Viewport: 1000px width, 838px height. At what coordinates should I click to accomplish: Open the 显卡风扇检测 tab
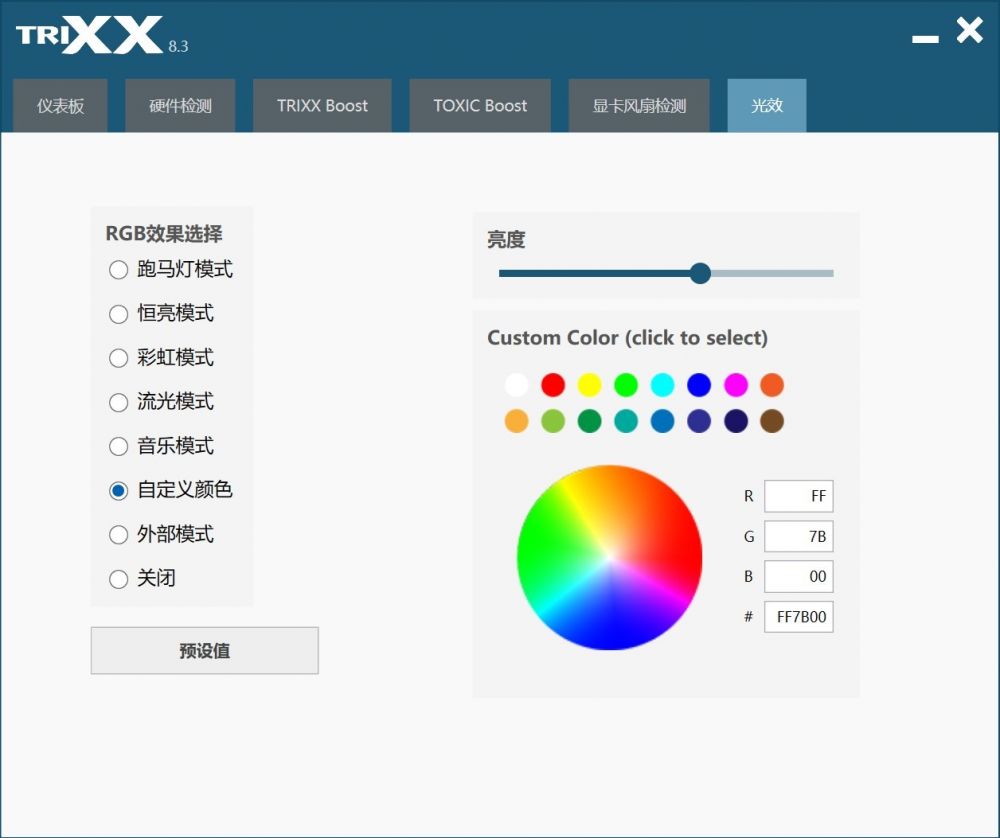tap(639, 106)
